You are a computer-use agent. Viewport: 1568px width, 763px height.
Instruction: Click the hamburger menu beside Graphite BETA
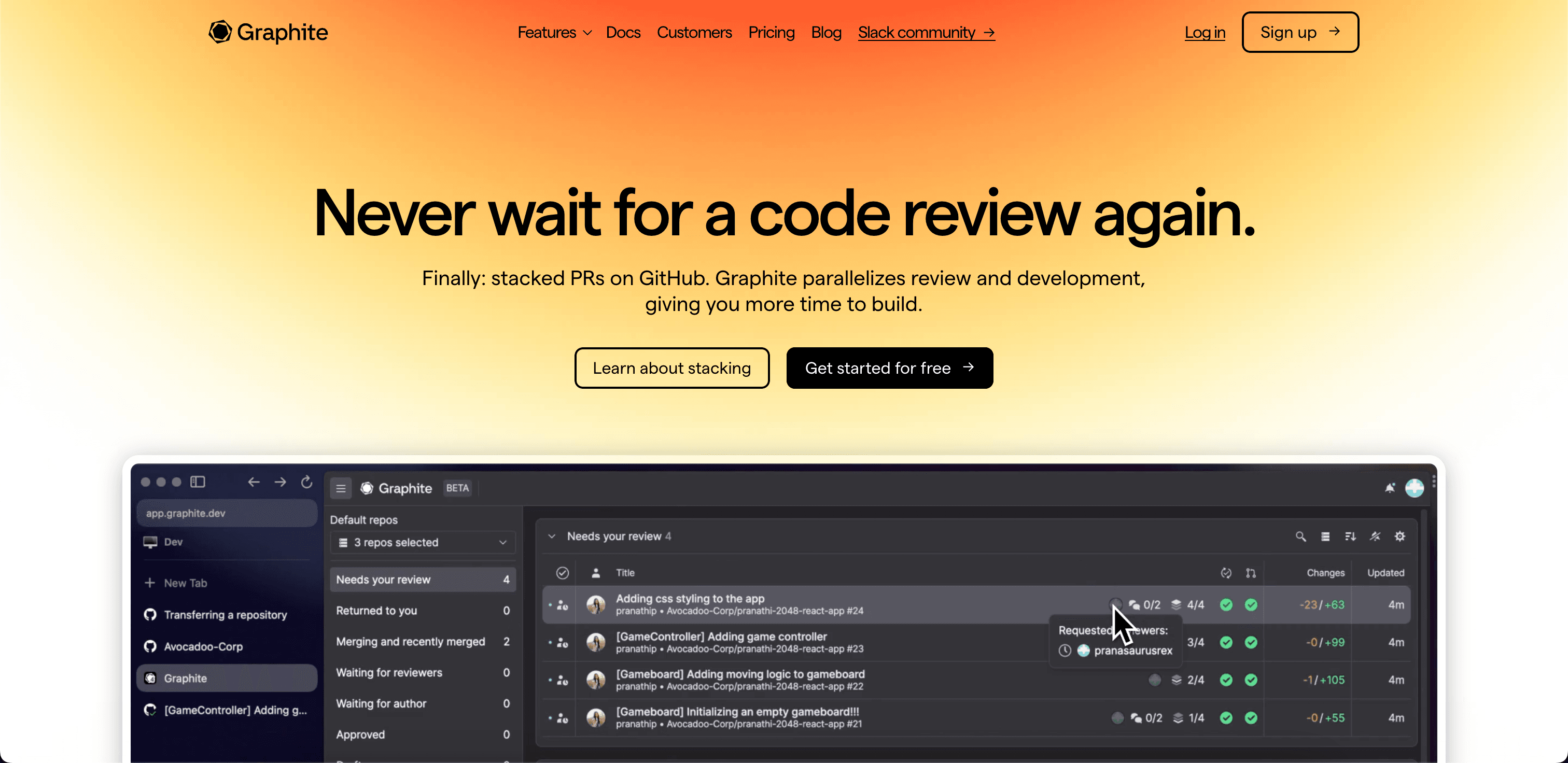point(341,489)
